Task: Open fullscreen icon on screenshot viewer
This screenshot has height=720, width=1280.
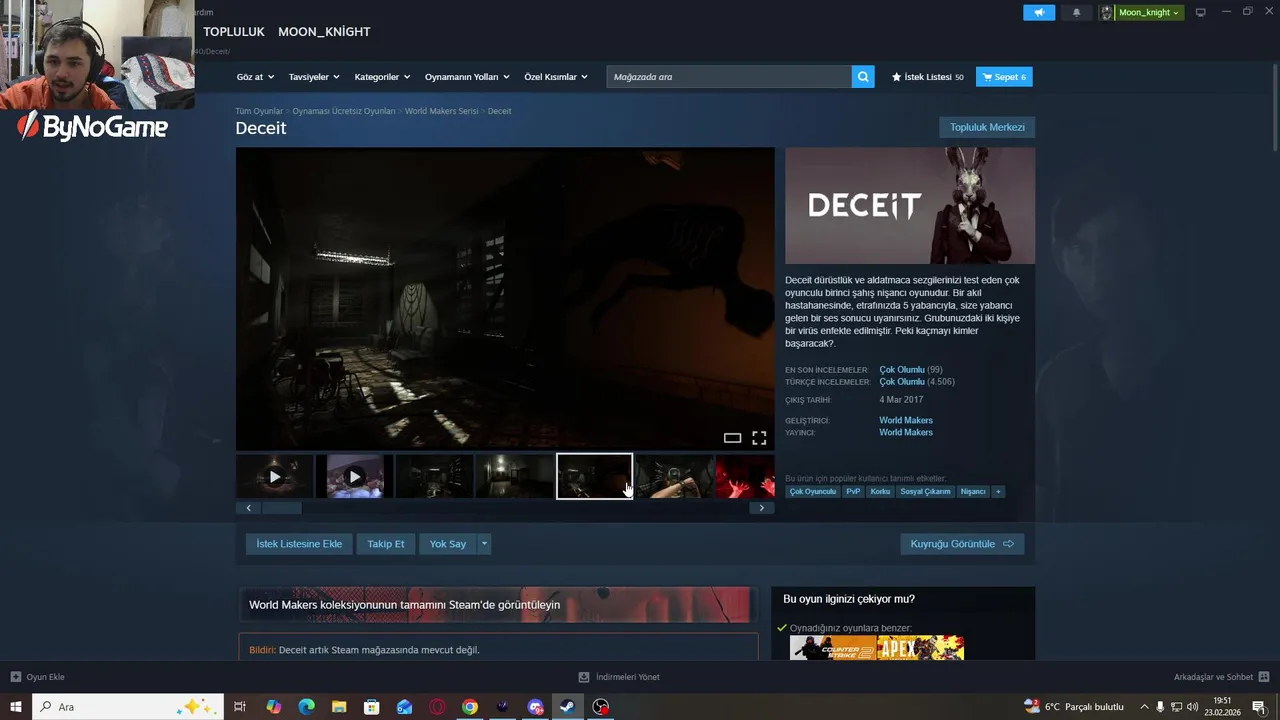Action: pyautogui.click(x=759, y=438)
